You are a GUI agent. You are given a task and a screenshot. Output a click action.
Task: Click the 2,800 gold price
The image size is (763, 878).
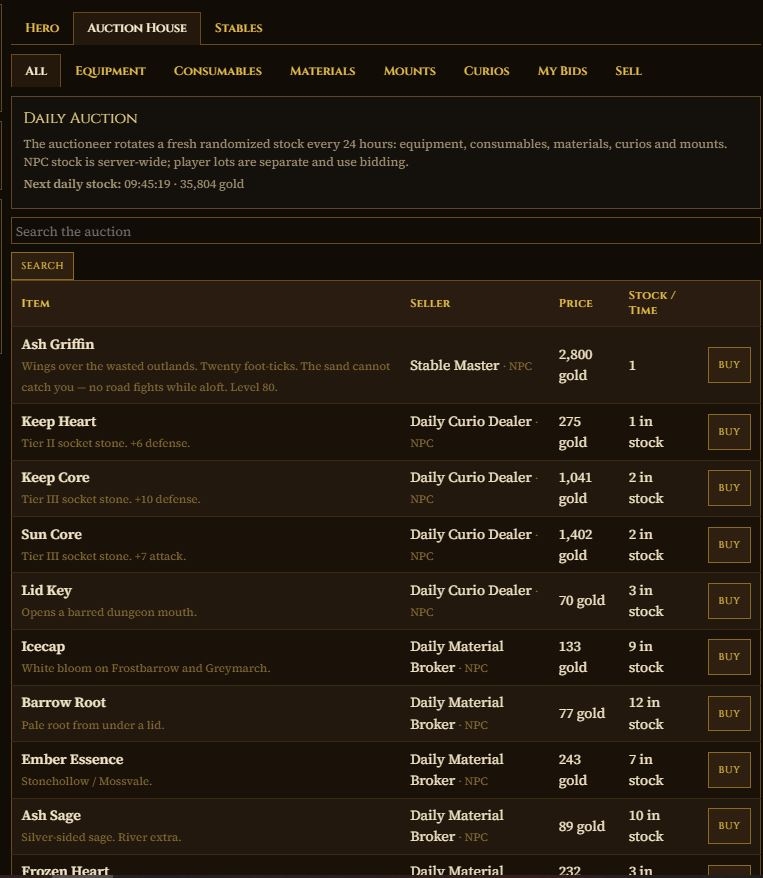point(575,365)
